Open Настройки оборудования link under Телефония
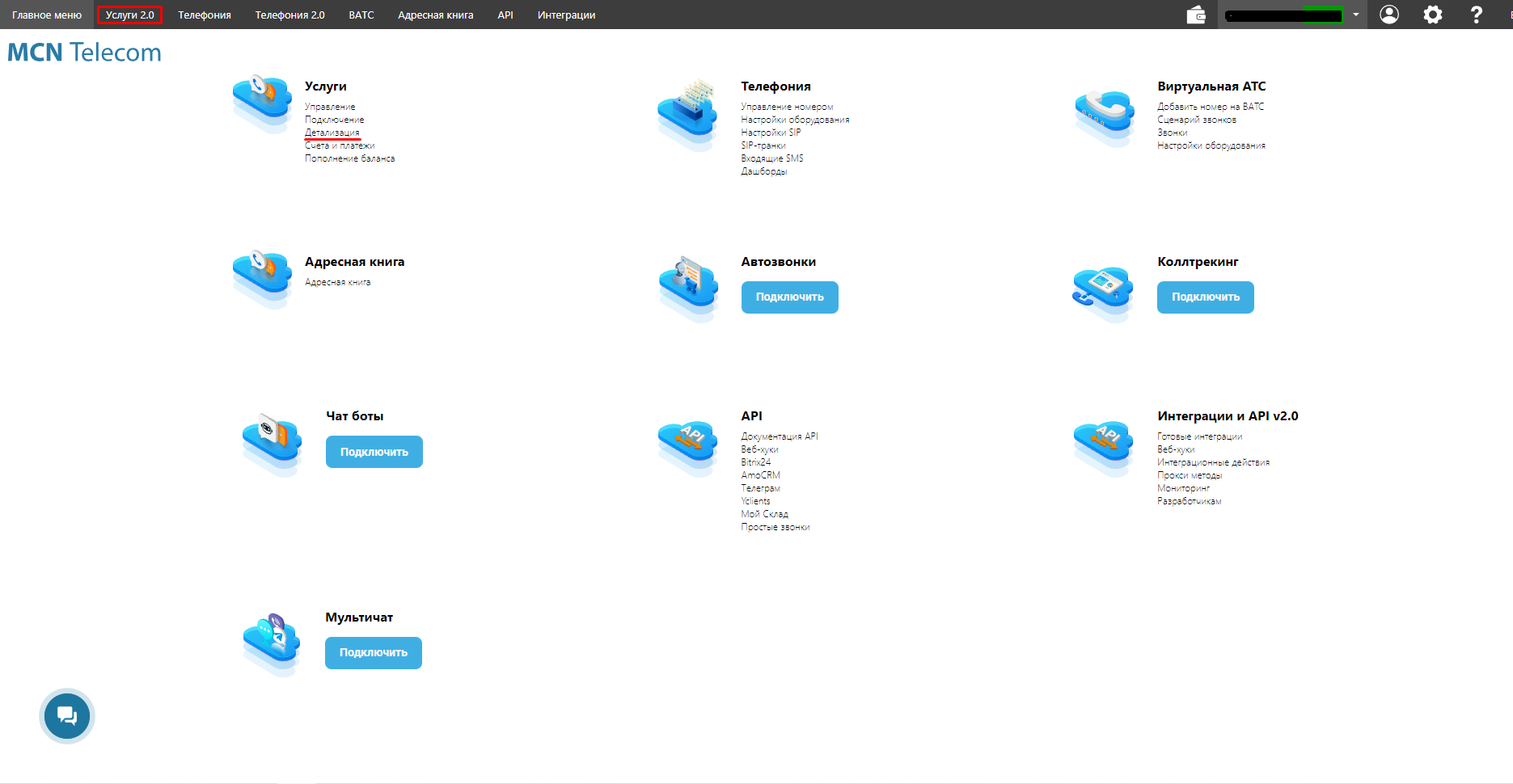 (x=796, y=120)
